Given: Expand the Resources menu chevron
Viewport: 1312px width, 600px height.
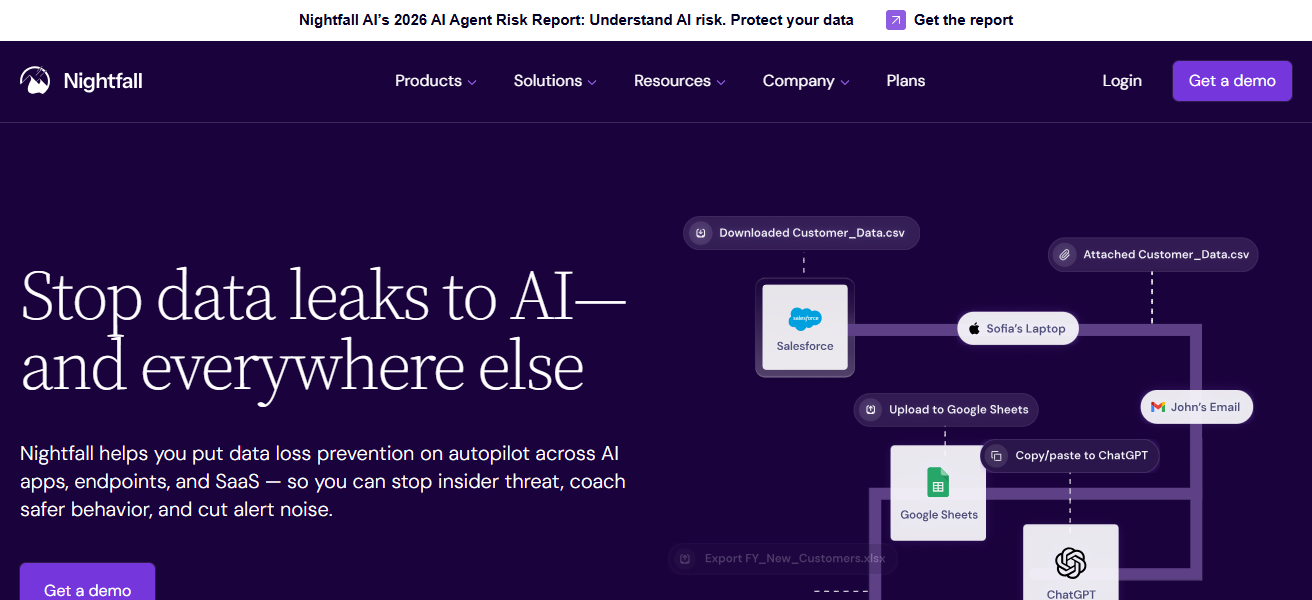Looking at the screenshot, I should pos(721,82).
